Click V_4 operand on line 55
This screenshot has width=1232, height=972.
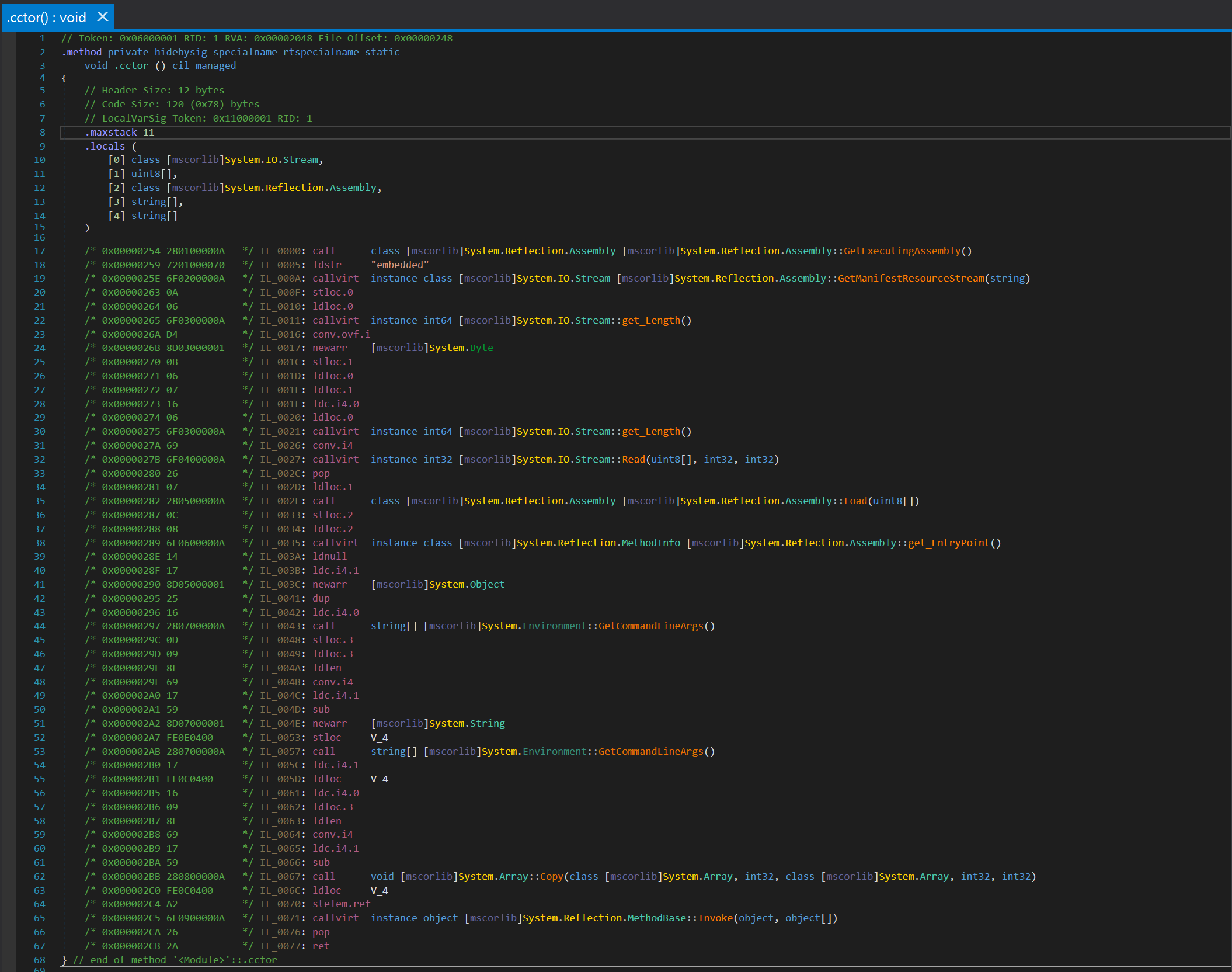(x=380, y=779)
